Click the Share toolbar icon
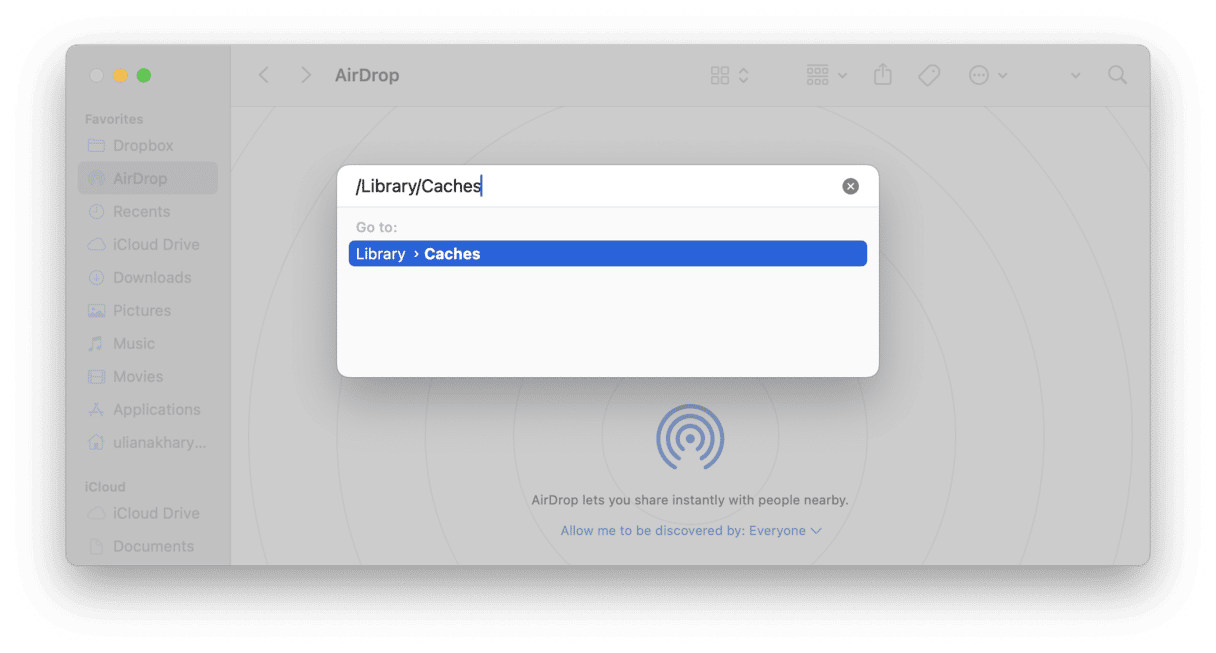1216x653 pixels. click(x=882, y=75)
